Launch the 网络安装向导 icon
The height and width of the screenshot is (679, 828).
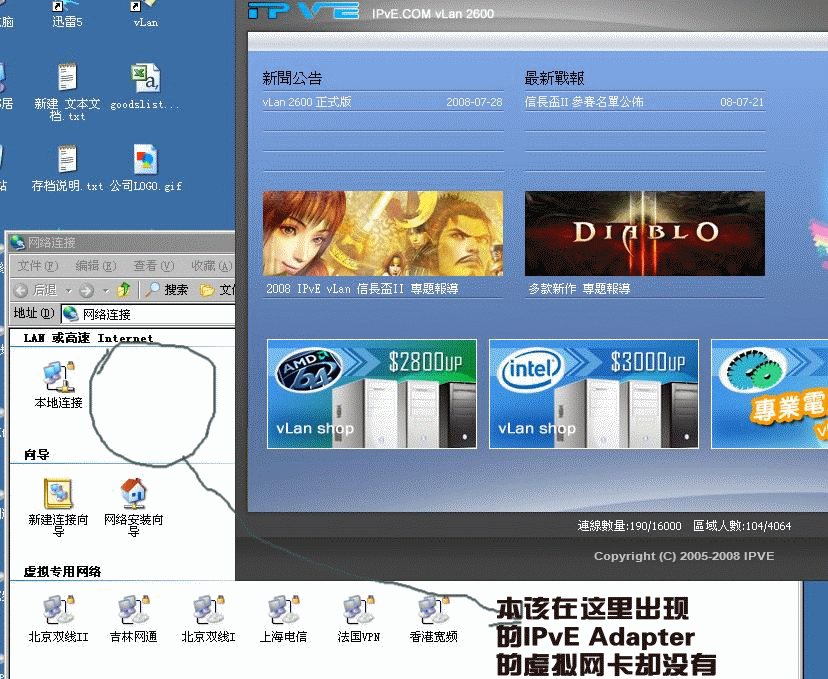tap(133, 494)
